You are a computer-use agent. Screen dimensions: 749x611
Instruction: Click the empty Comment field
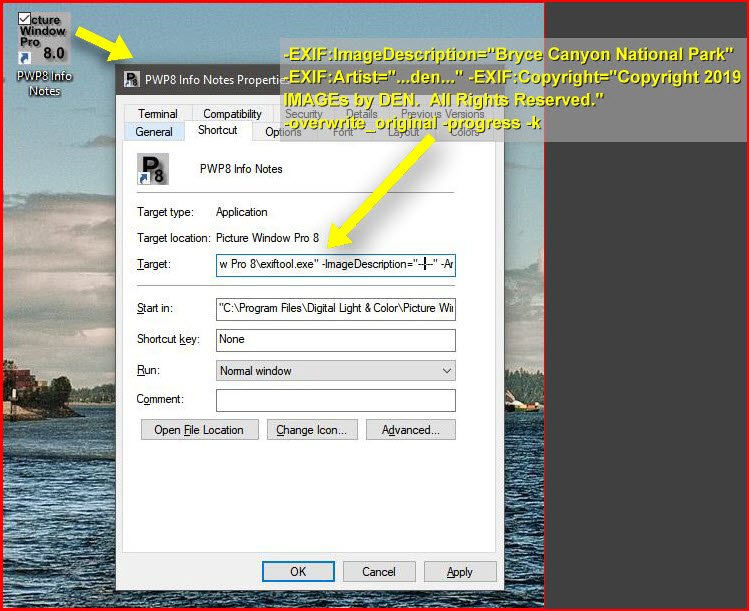(x=335, y=401)
